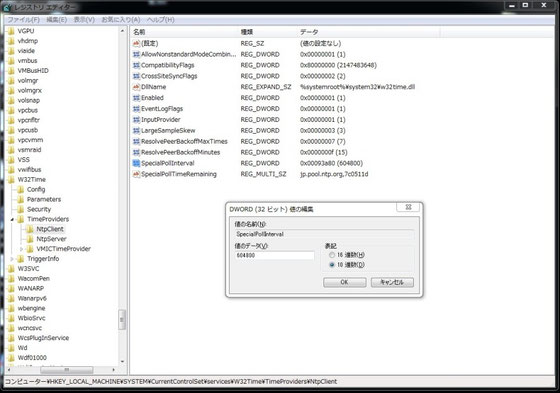Viewport: 560px width, 393px height.
Task: Select the VSS tree item
Action: pos(24,160)
